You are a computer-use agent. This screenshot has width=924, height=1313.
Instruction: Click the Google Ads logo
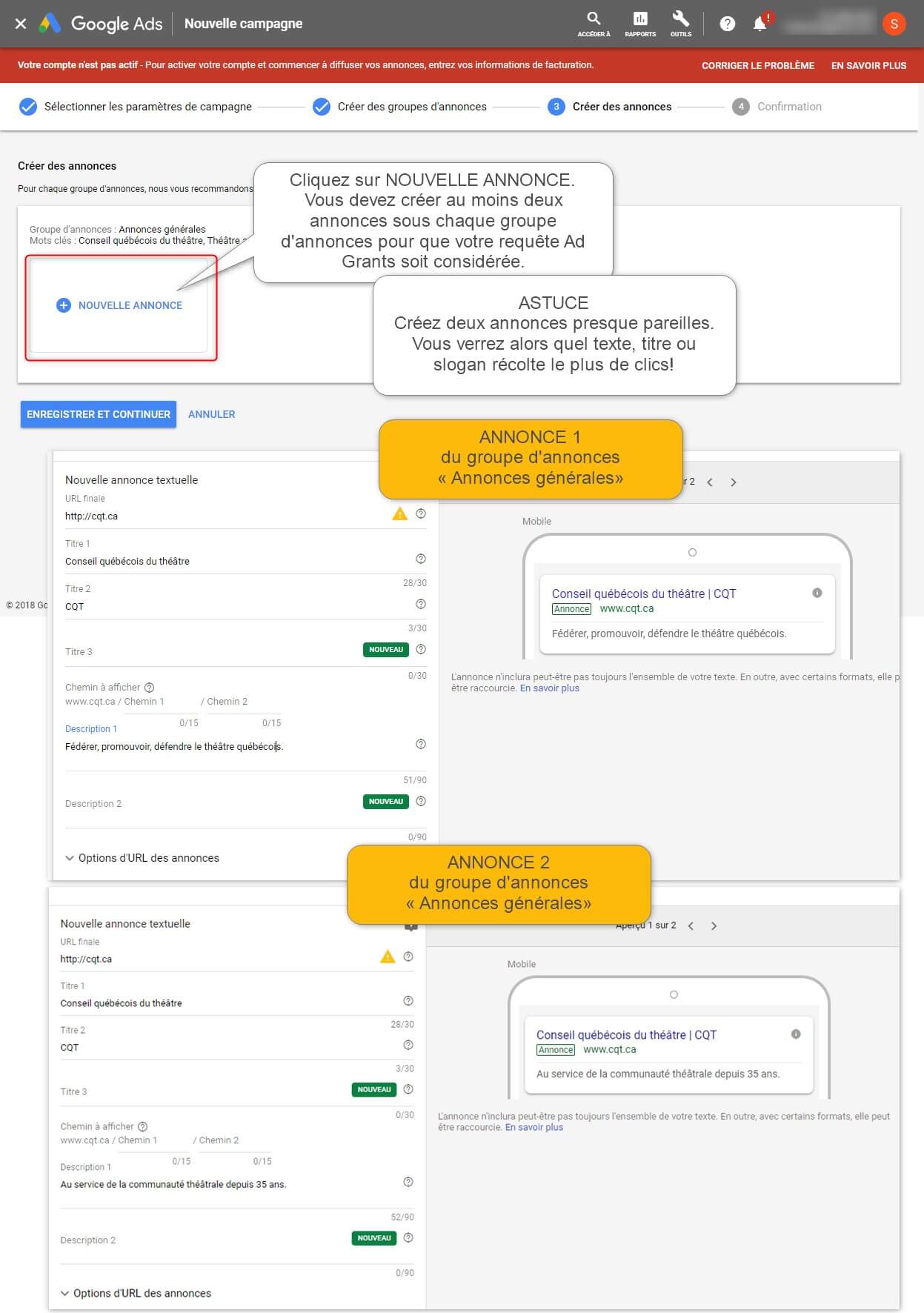point(101,24)
